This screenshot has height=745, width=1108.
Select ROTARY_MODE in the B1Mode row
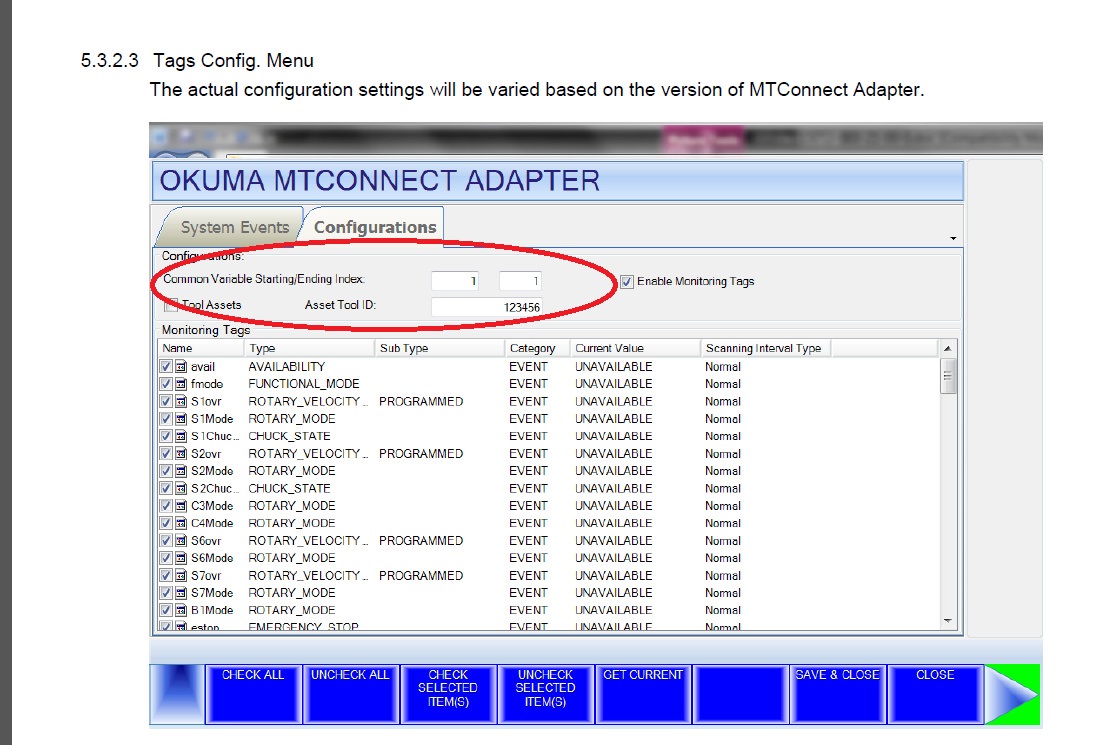292,610
